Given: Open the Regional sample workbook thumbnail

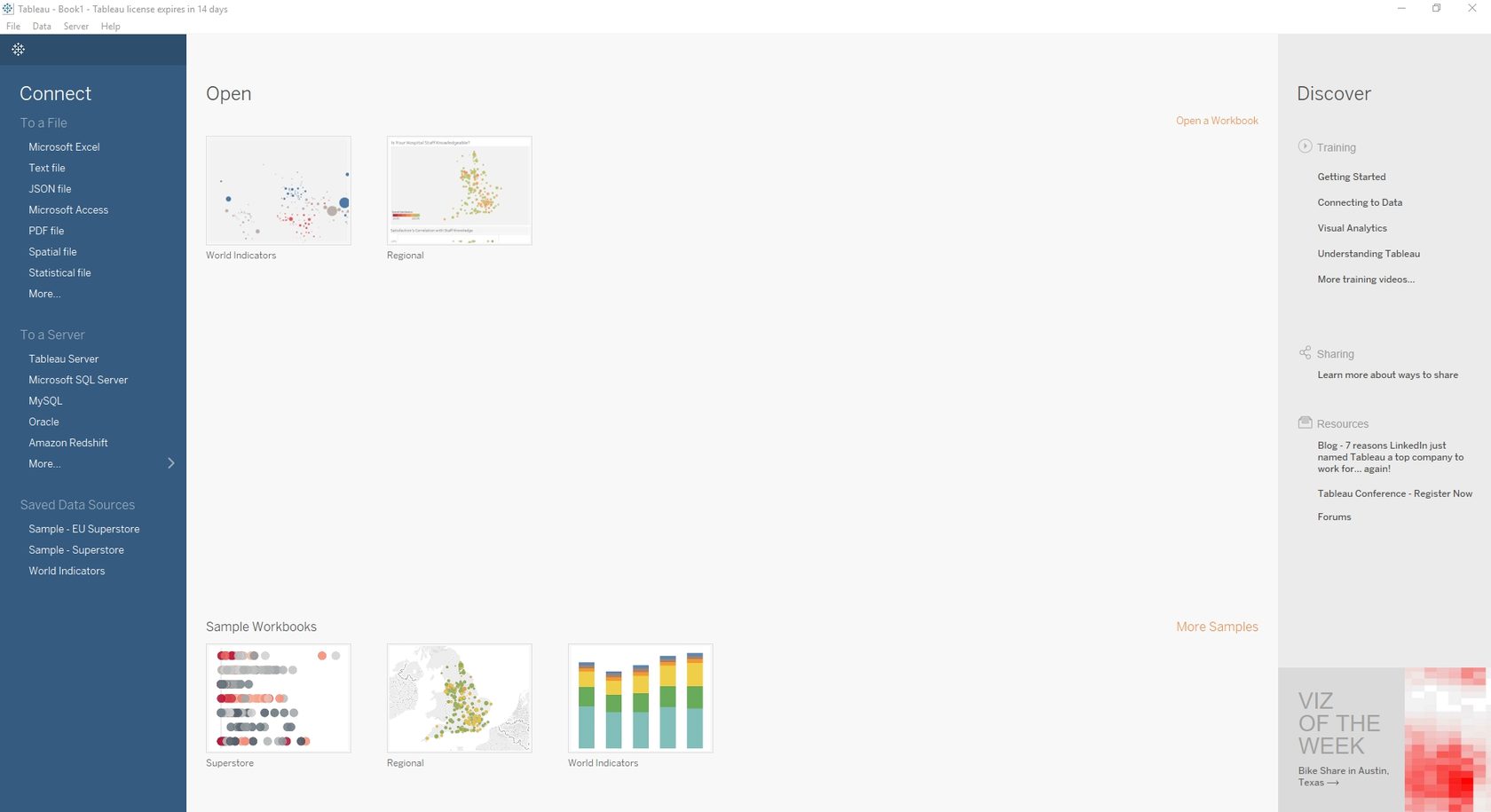Looking at the screenshot, I should (460, 698).
